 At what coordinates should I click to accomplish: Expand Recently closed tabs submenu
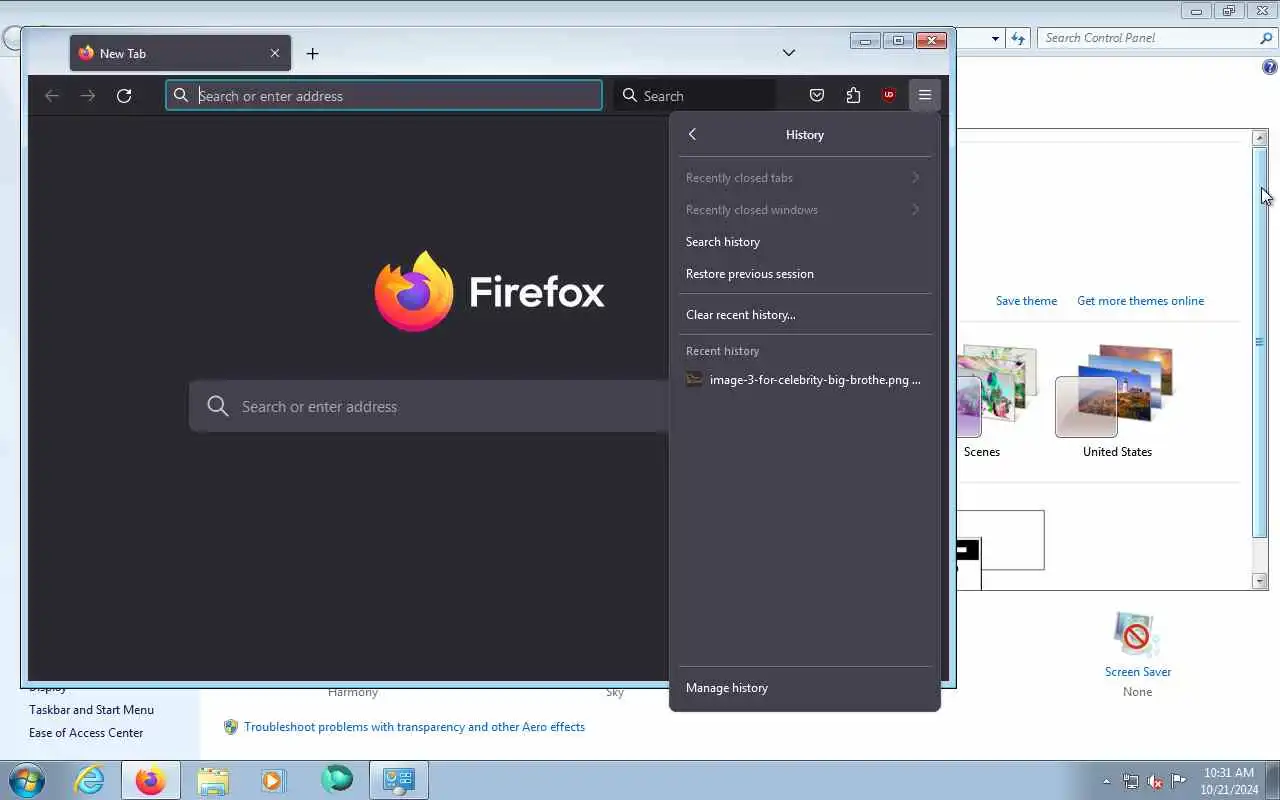[804, 178]
